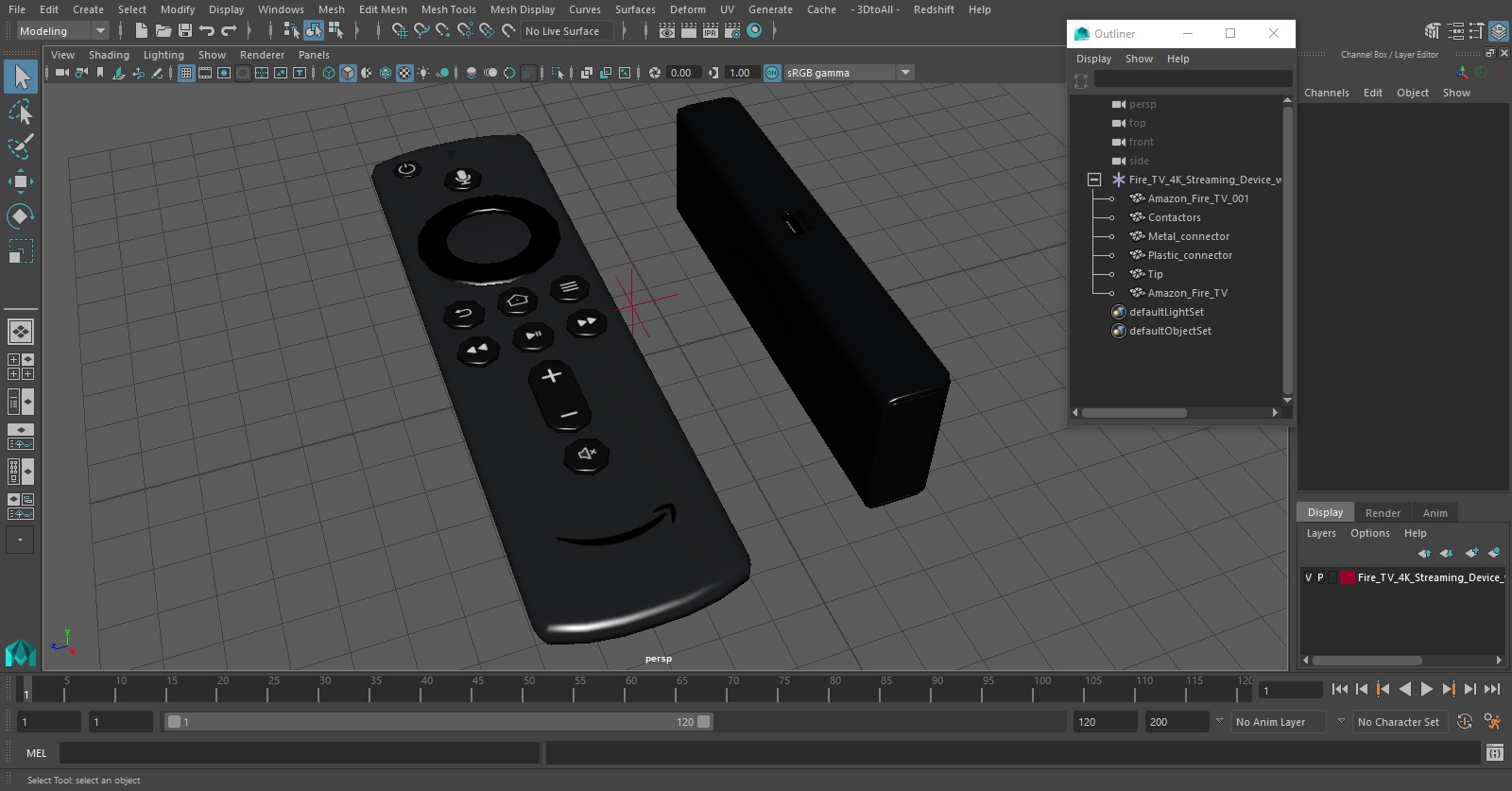Open the viewport Shading menu
The height and width of the screenshot is (791, 1512).
point(109,55)
